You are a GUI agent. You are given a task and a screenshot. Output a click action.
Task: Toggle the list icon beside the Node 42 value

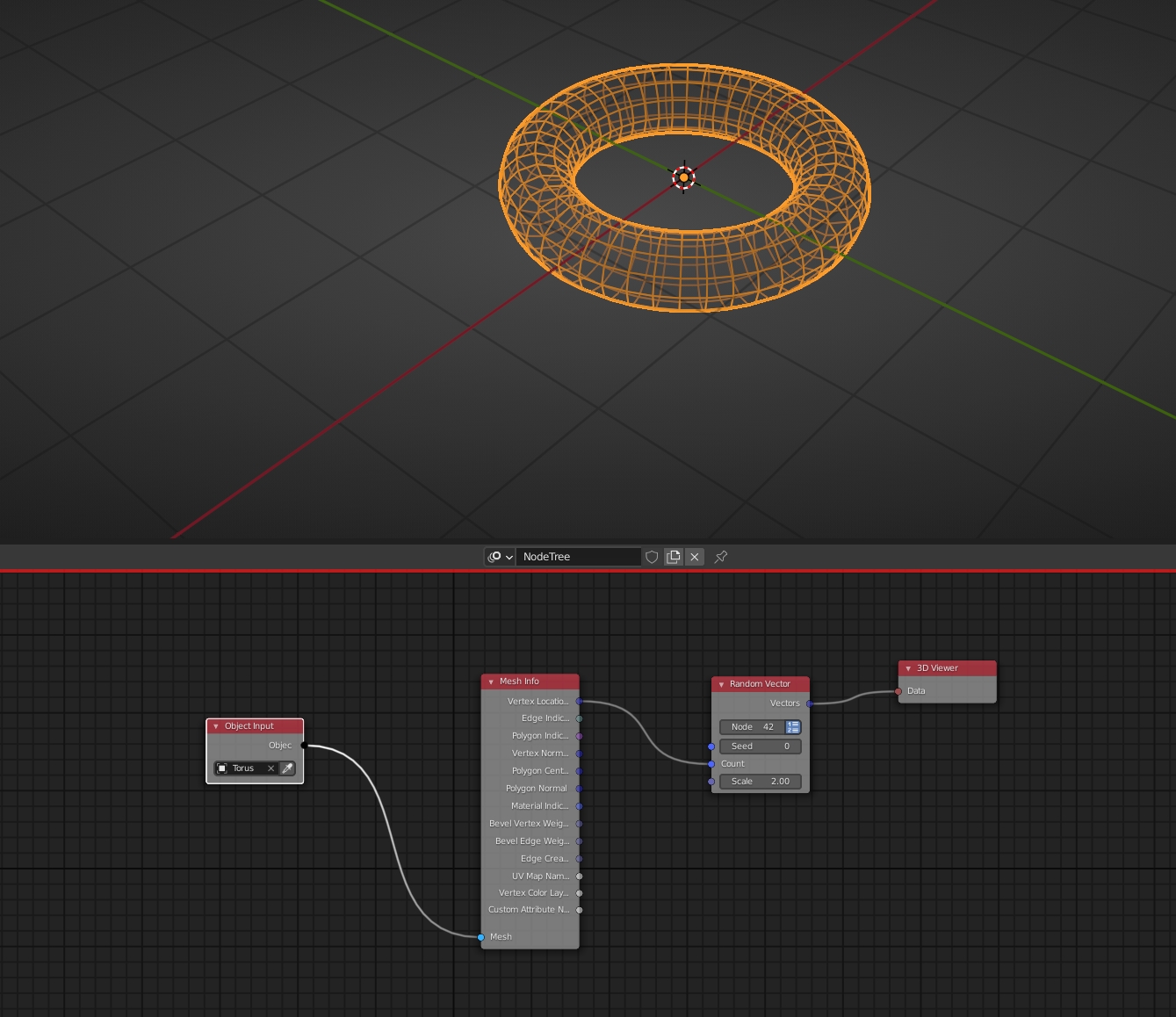click(x=792, y=726)
